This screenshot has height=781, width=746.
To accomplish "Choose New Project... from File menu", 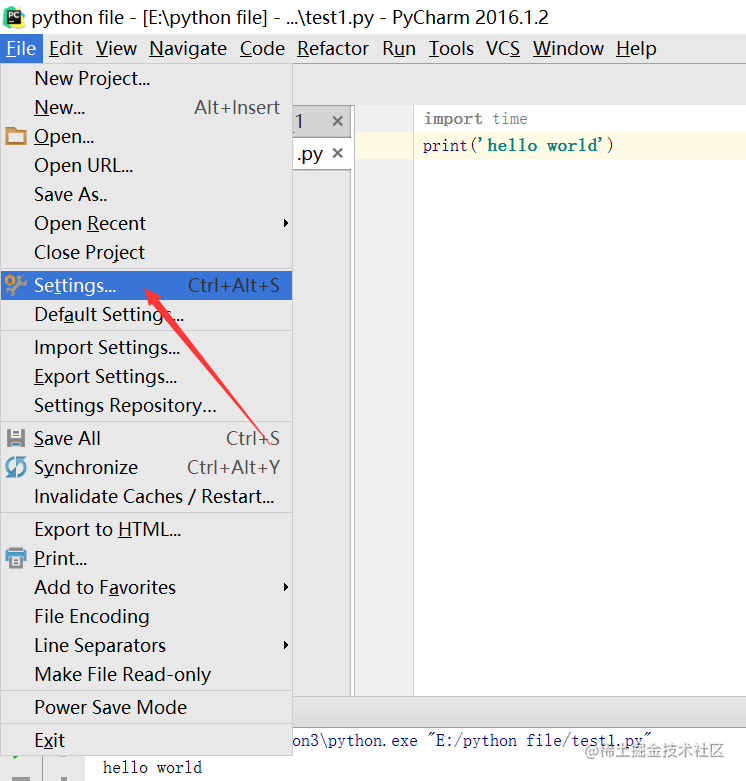I will tap(146, 78).
